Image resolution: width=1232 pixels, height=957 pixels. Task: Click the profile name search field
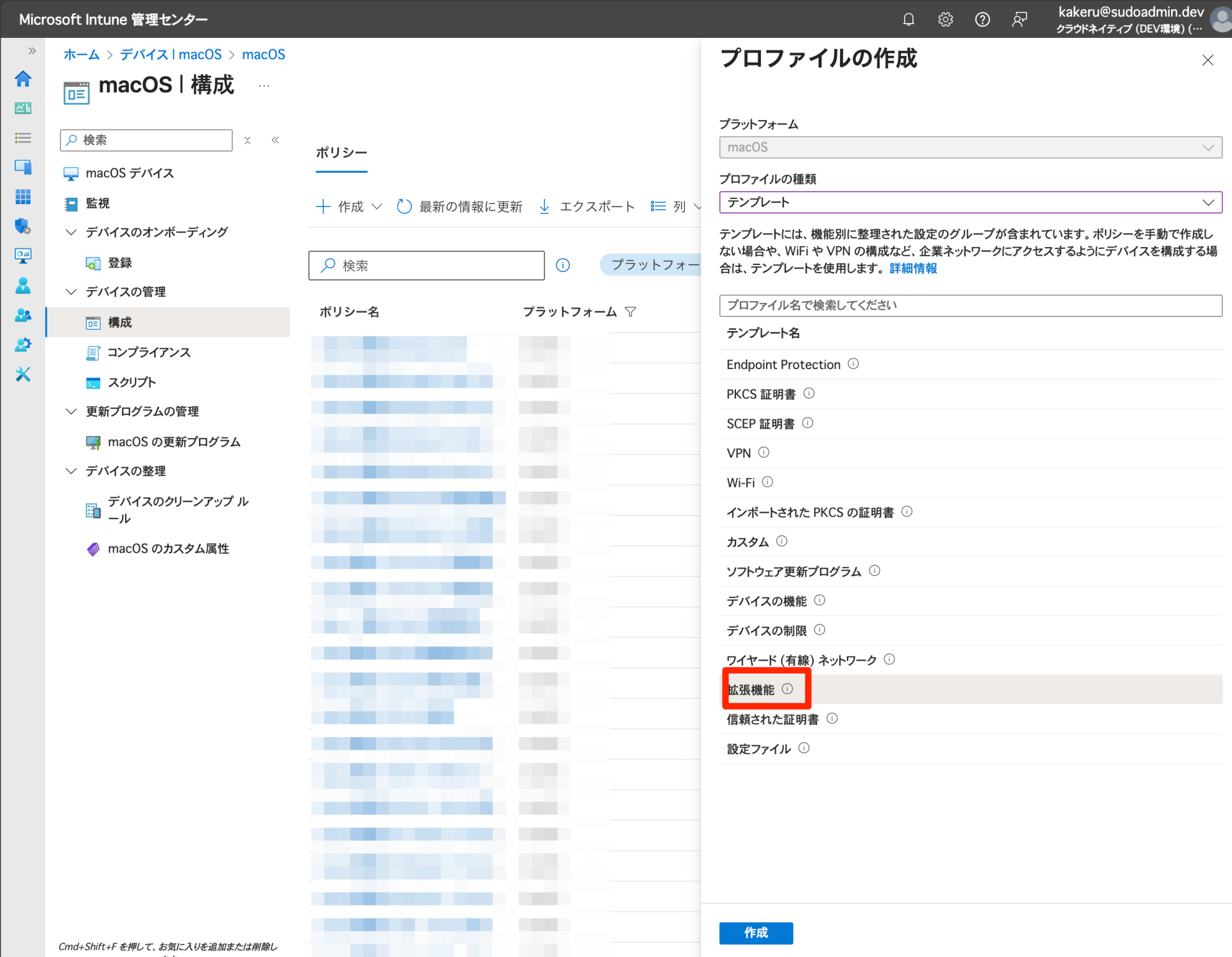coord(970,306)
